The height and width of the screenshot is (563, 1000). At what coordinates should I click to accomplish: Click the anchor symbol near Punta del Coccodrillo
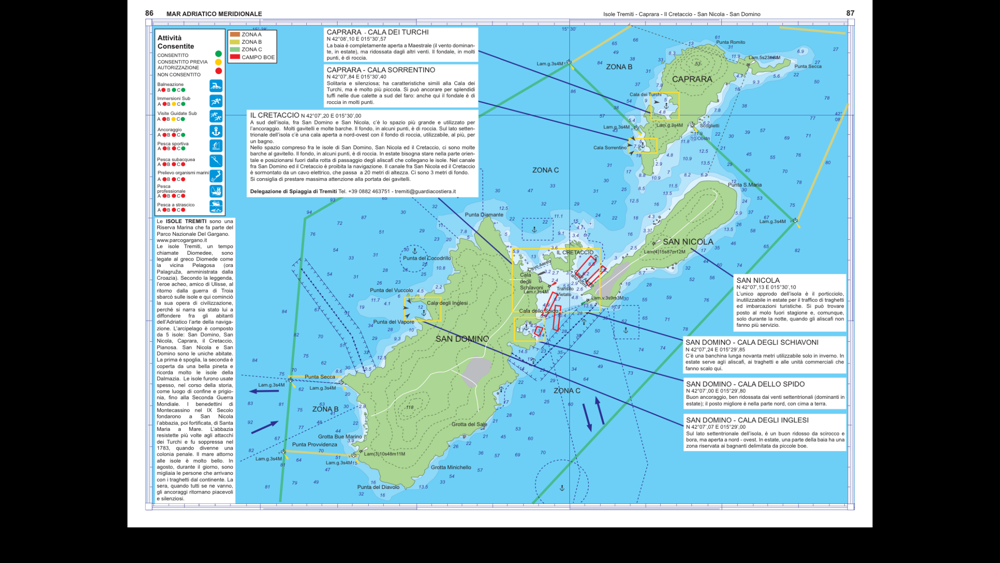point(414,251)
